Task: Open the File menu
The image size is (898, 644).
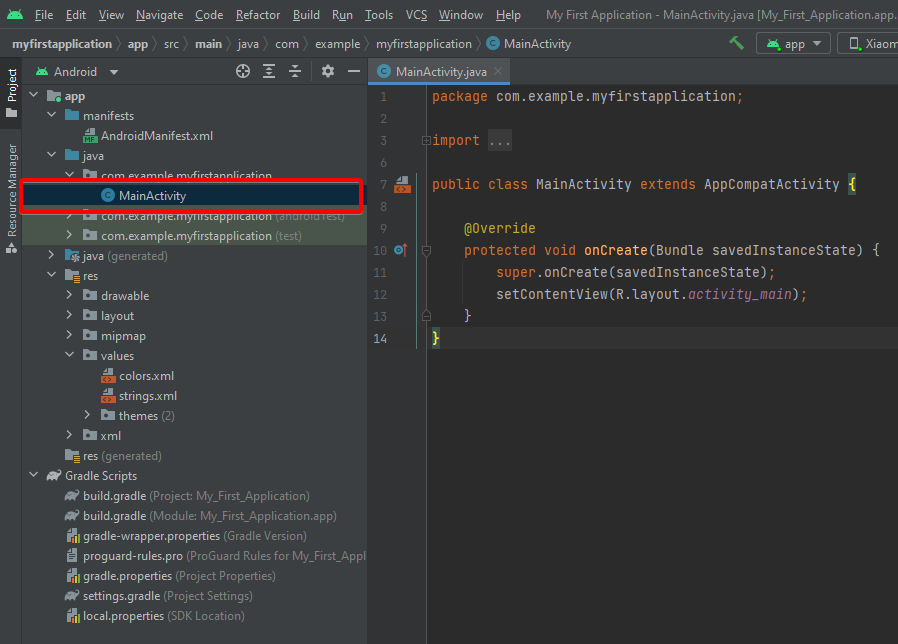Action: point(44,15)
